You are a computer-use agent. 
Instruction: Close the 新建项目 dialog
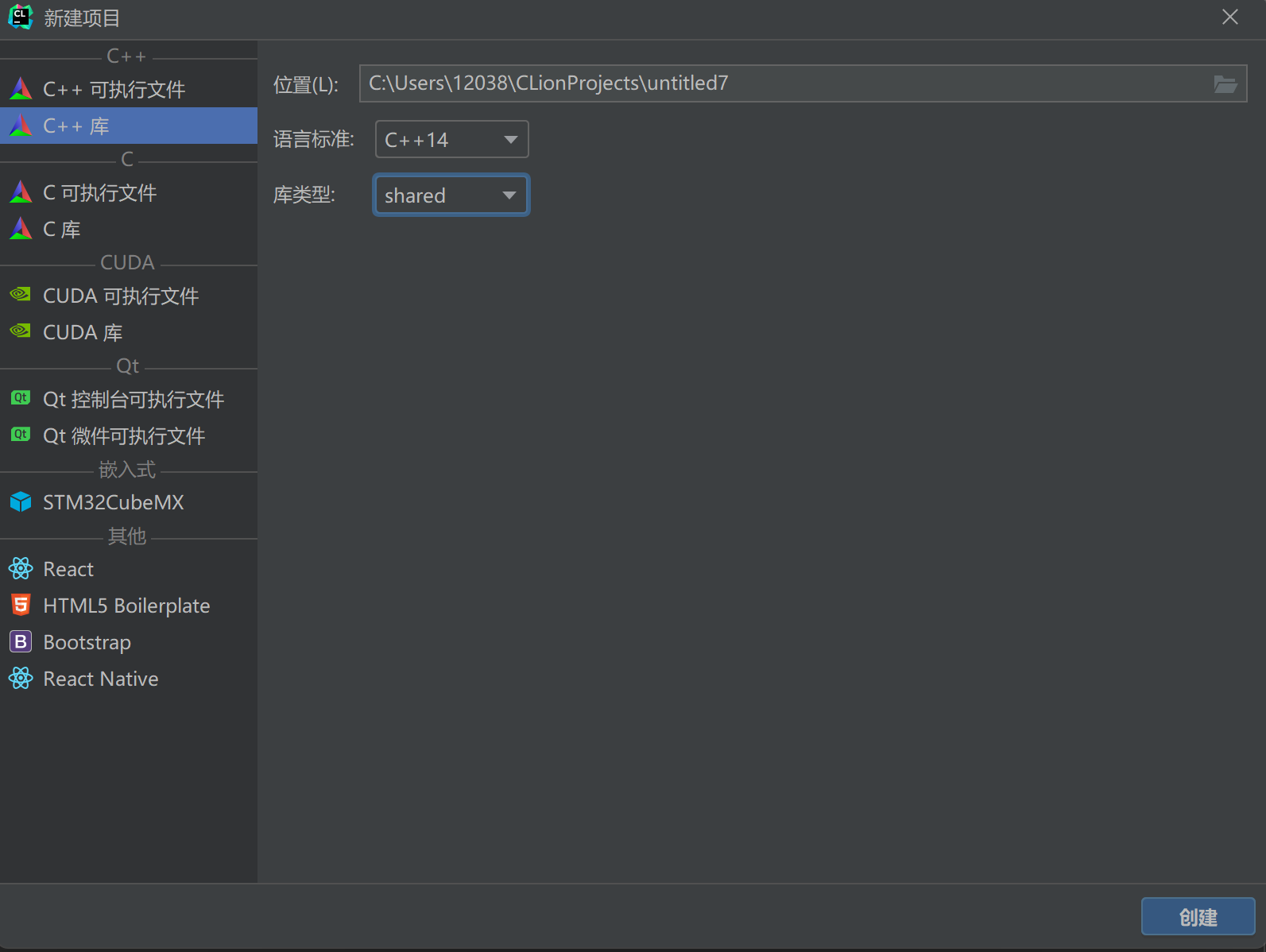coord(1230,17)
